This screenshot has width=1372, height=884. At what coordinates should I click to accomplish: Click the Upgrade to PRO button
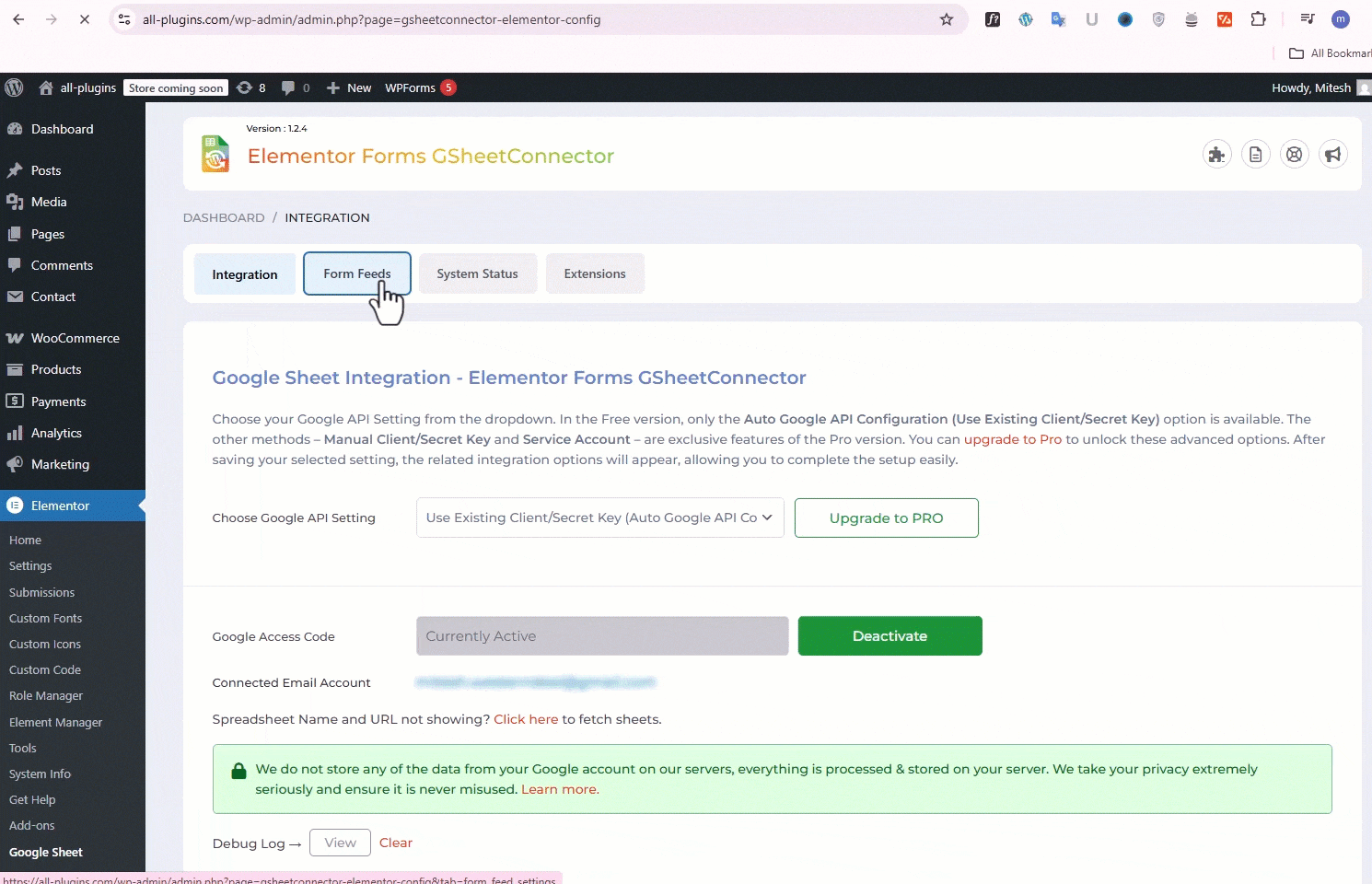(887, 518)
